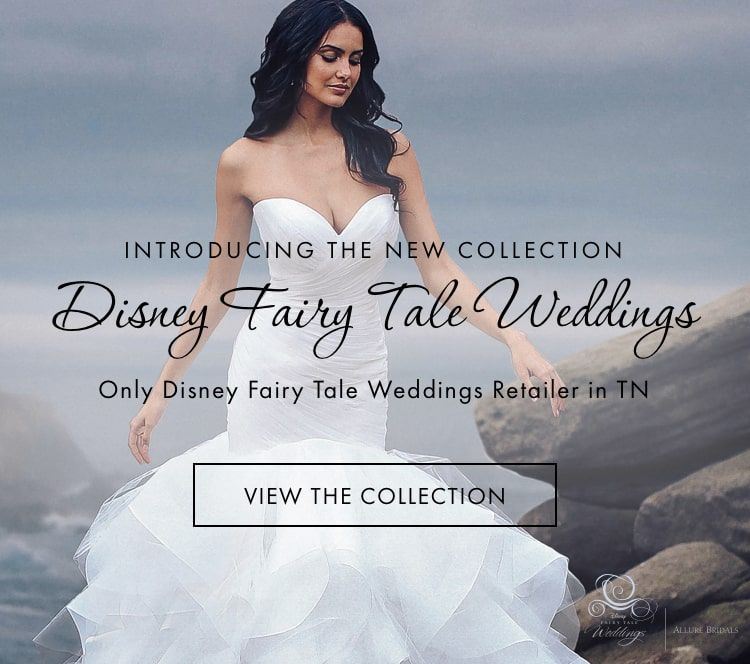Click the word 'COLLECTION' in the top heading
The height and width of the screenshot is (664, 750).
[540, 250]
